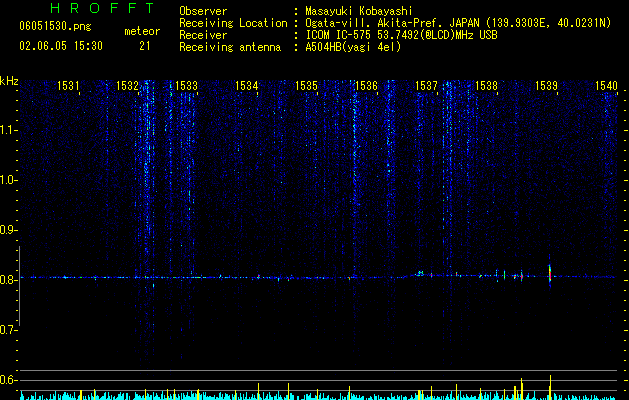Screen dimensions: 629x400
Task: Click the date stamp 02.06.05 15:30
Action: 61,46
